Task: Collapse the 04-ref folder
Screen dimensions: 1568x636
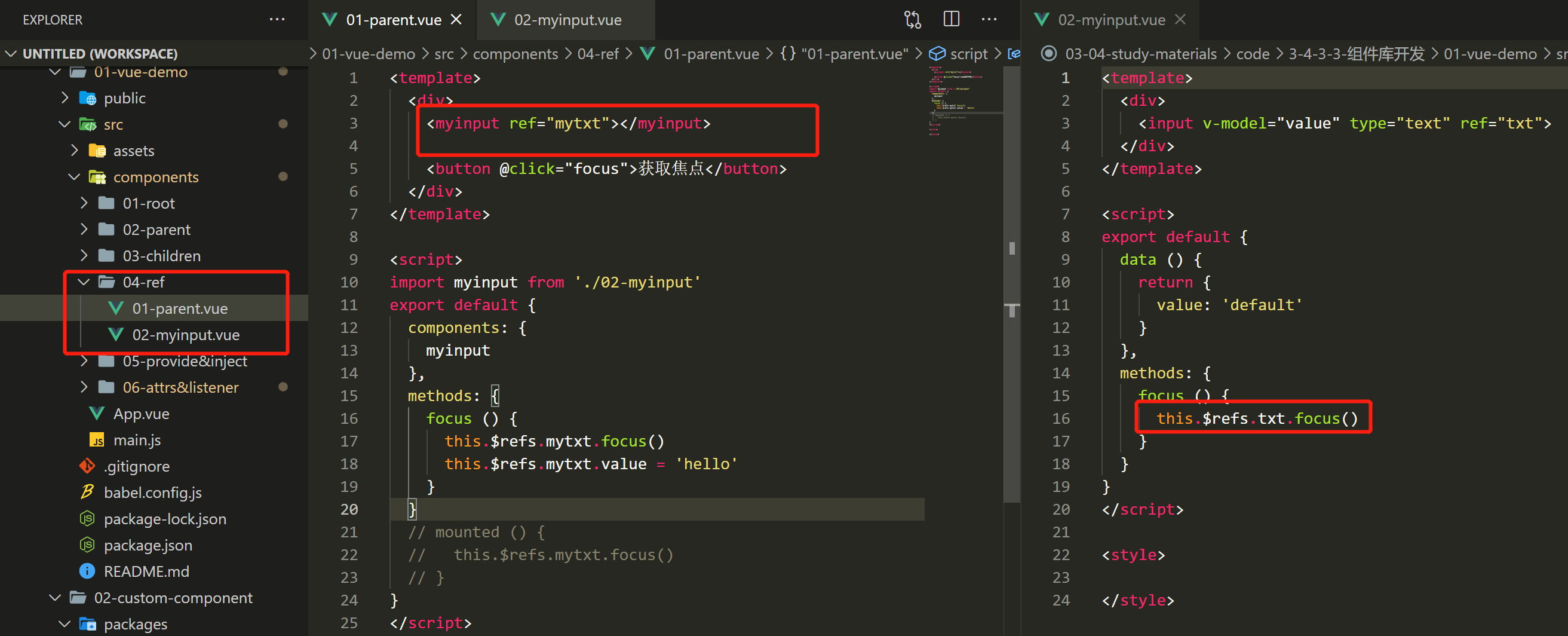Action: [84, 282]
